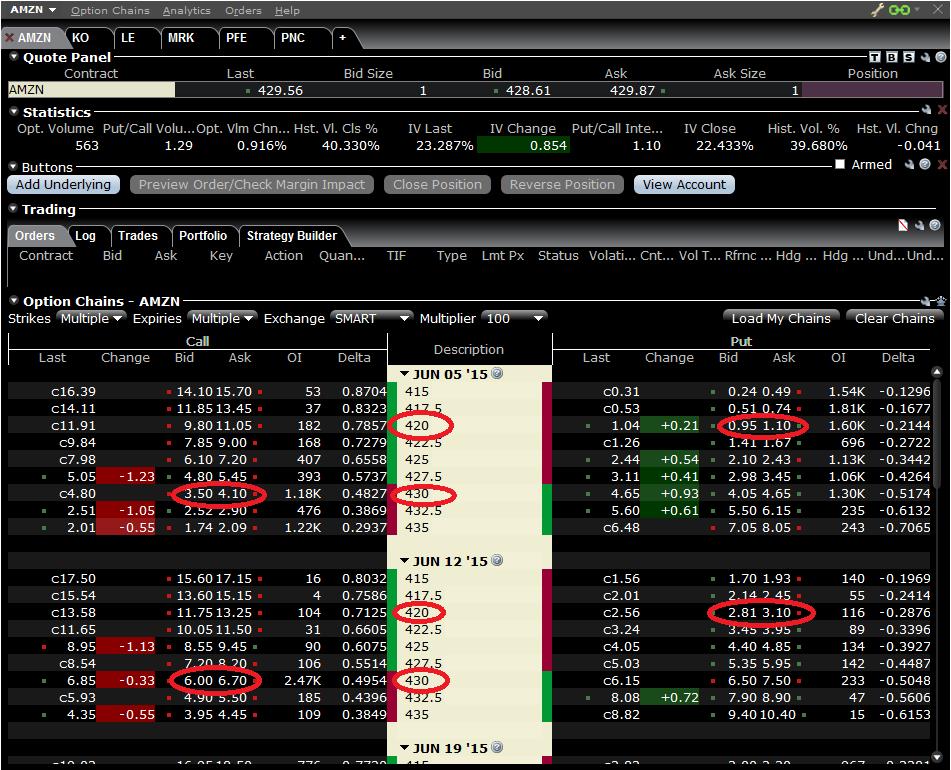The height and width of the screenshot is (770, 951).
Task: Click the option chain scrollbar down arrow
Action: click(938, 757)
